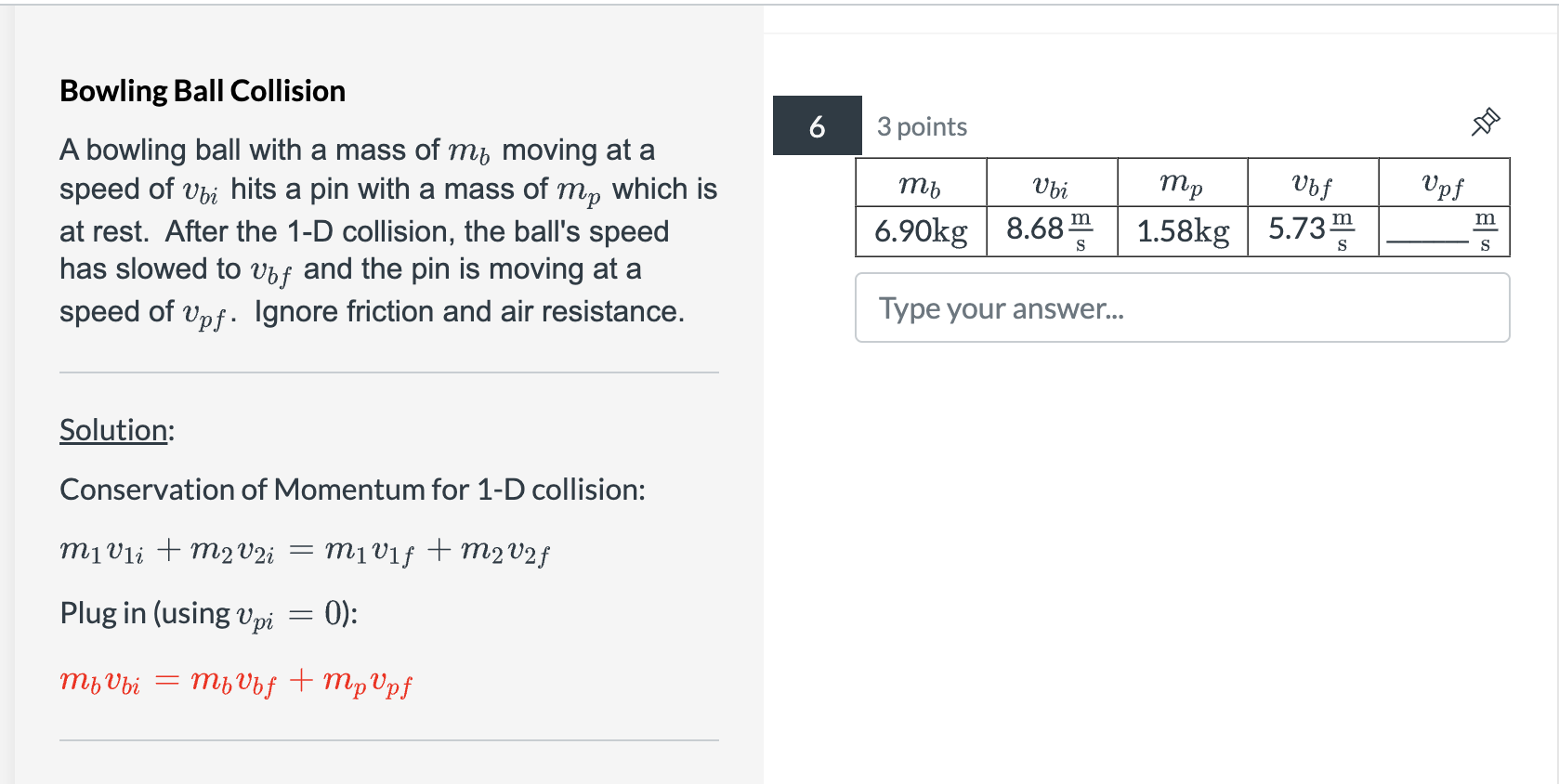Select the vbf table header cell
The width and height of the screenshot is (1559, 784).
(x=1311, y=185)
